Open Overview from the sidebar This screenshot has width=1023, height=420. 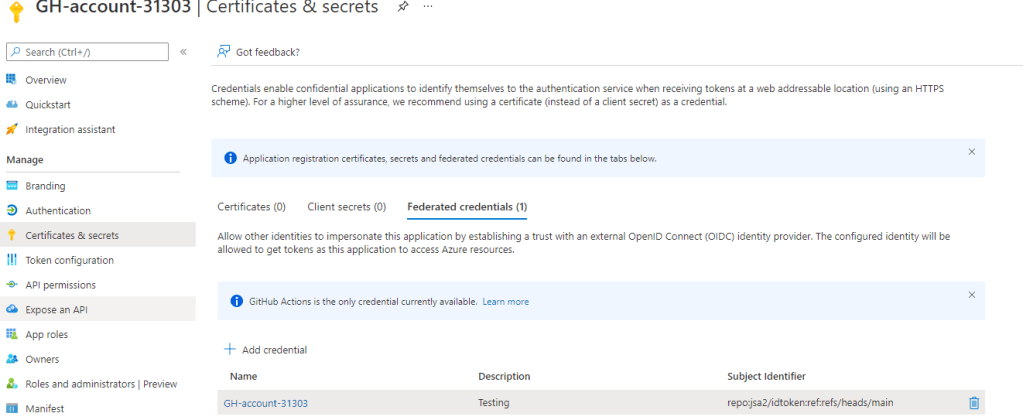pyautogui.click(x=45, y=80)
